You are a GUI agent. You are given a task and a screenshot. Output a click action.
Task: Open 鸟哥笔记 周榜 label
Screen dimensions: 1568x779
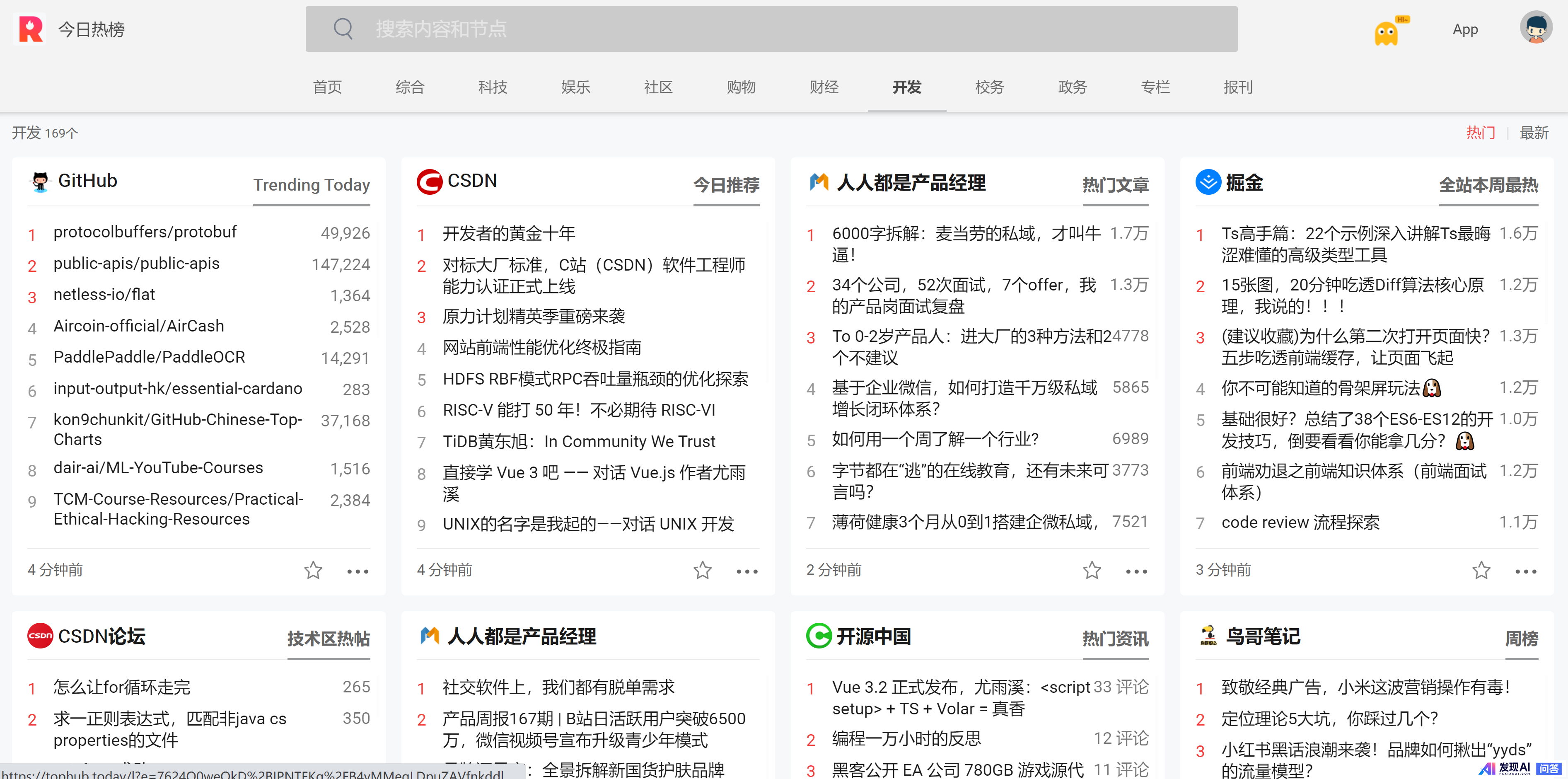[1522, 638]
